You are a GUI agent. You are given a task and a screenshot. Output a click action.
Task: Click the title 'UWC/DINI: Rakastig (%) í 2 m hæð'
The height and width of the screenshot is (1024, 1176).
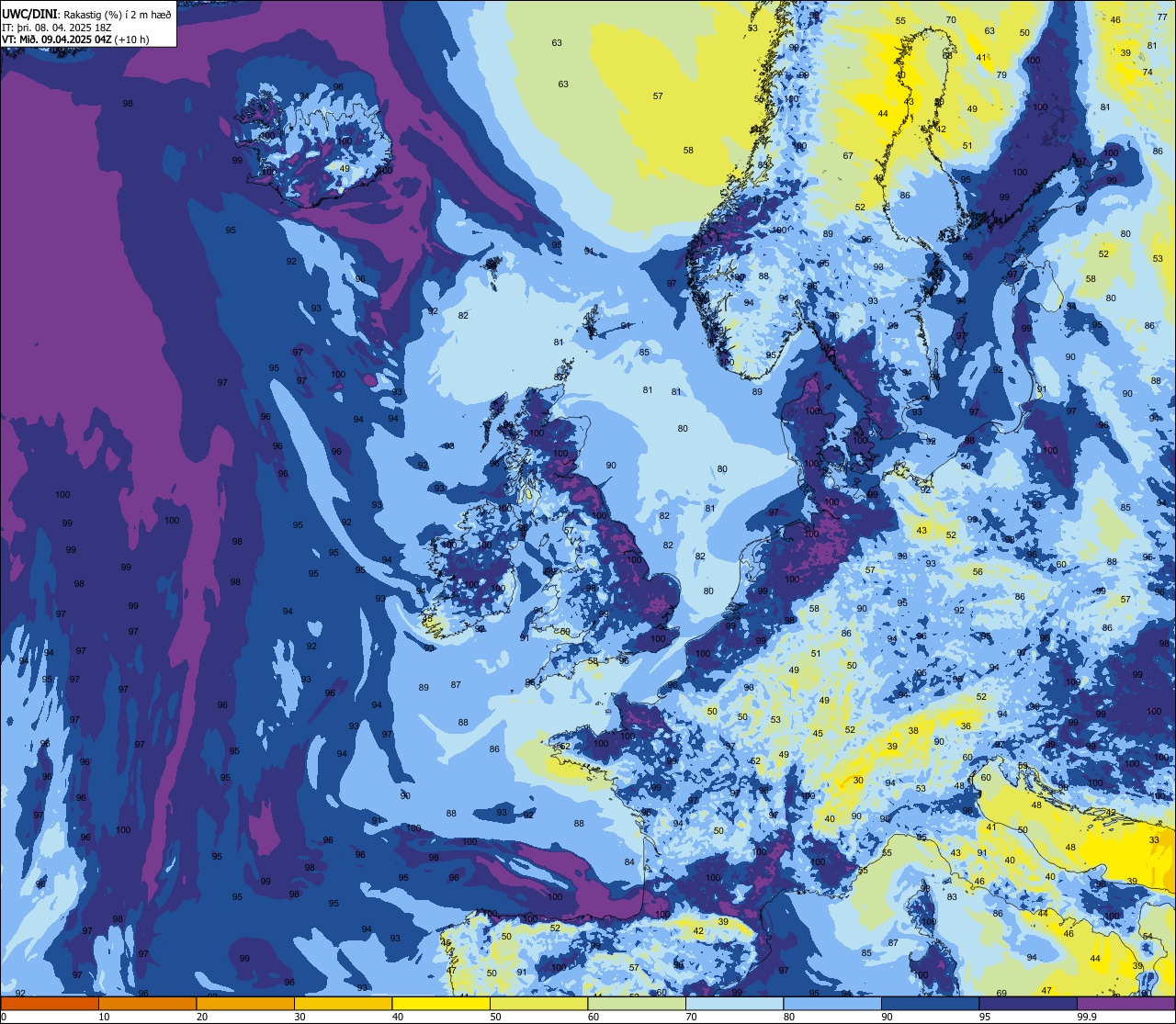click(87, 16)
